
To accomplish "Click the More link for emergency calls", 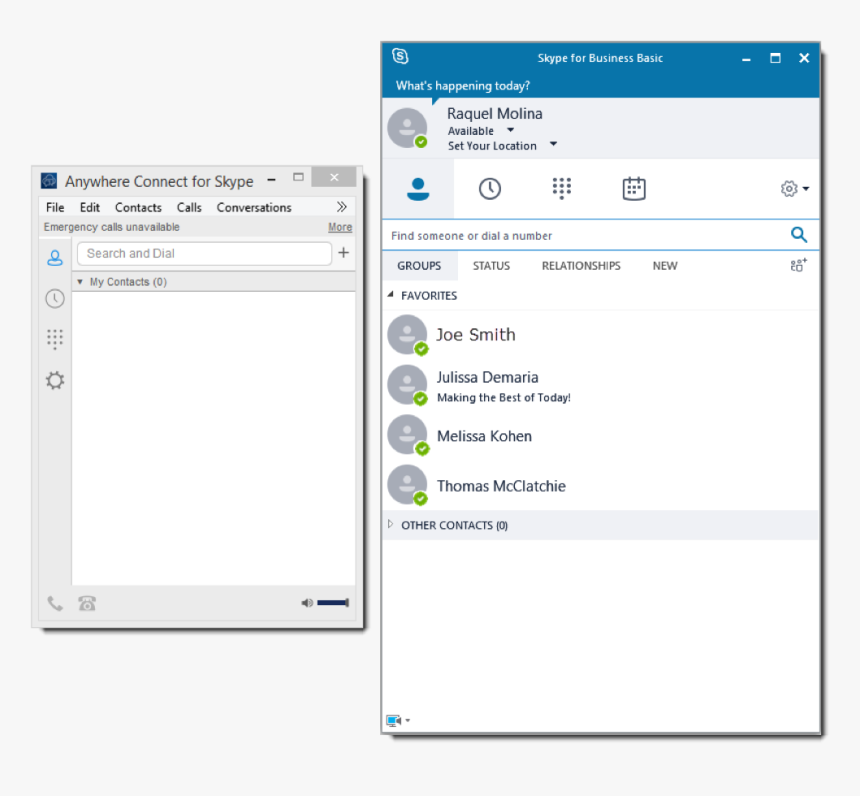I will coord(340,227).
